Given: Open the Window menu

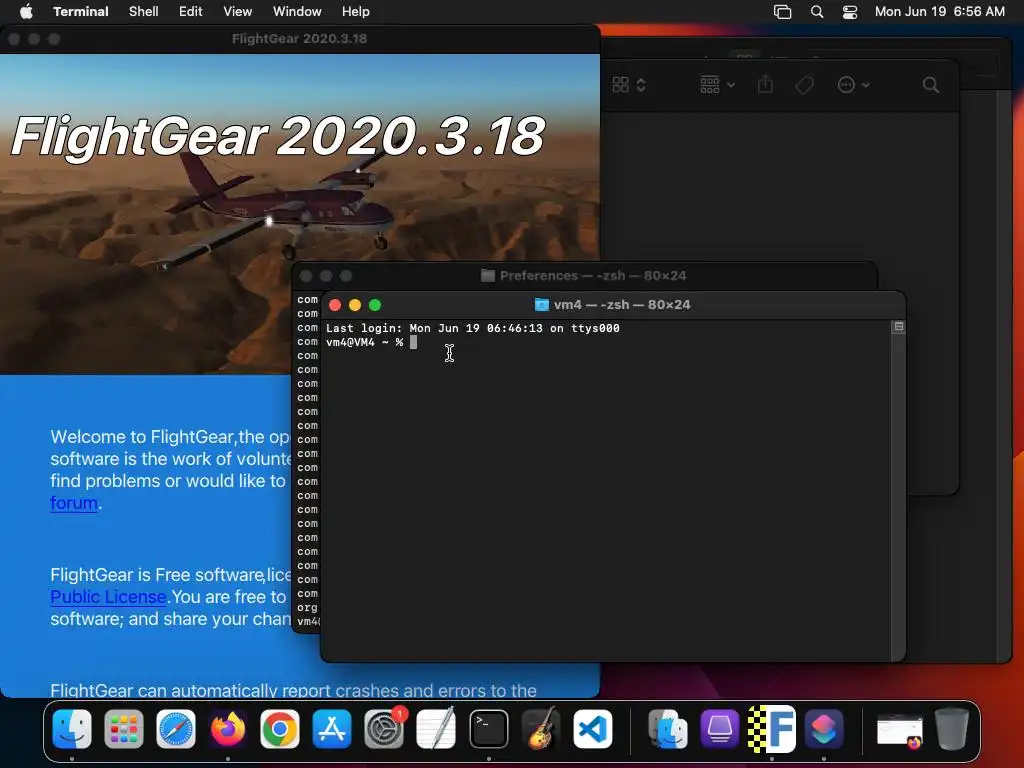Looking at the screenshot, I should pyautogui.click(x=297, y=11).
